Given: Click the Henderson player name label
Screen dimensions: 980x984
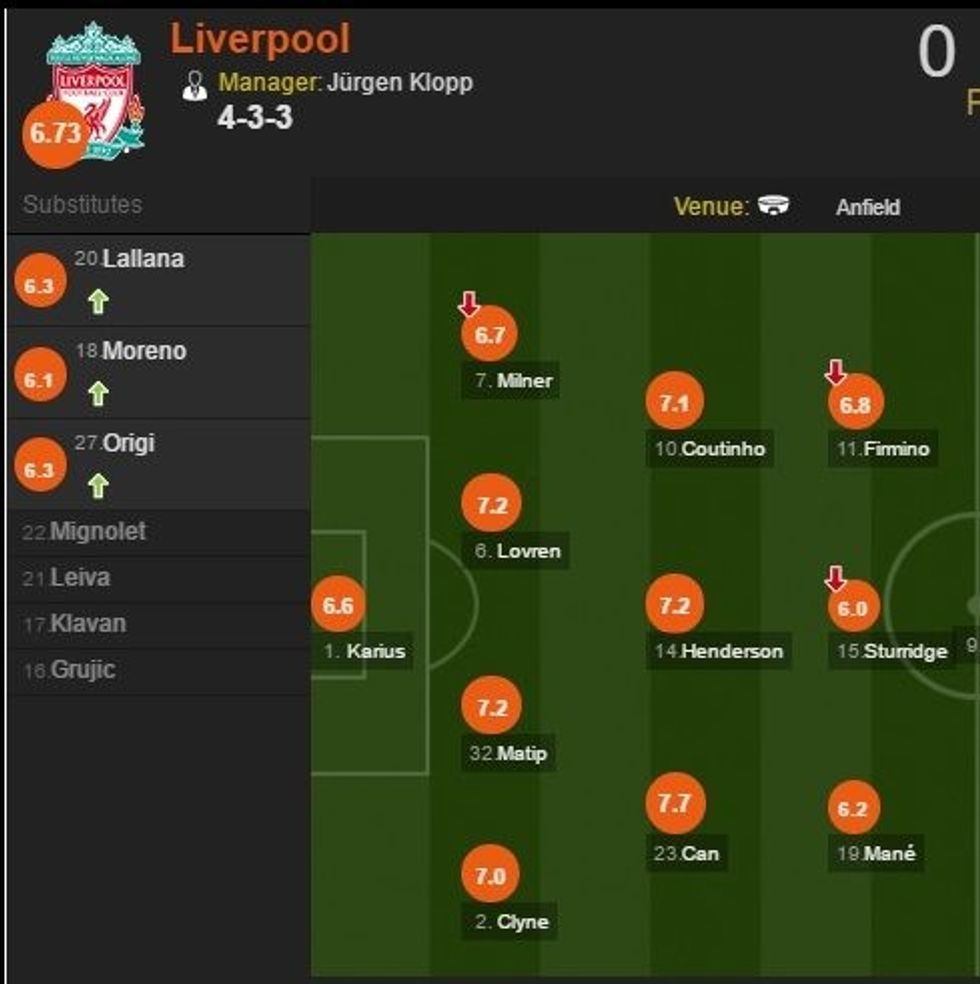Looking at the screenshot, I should pos(732,651).
